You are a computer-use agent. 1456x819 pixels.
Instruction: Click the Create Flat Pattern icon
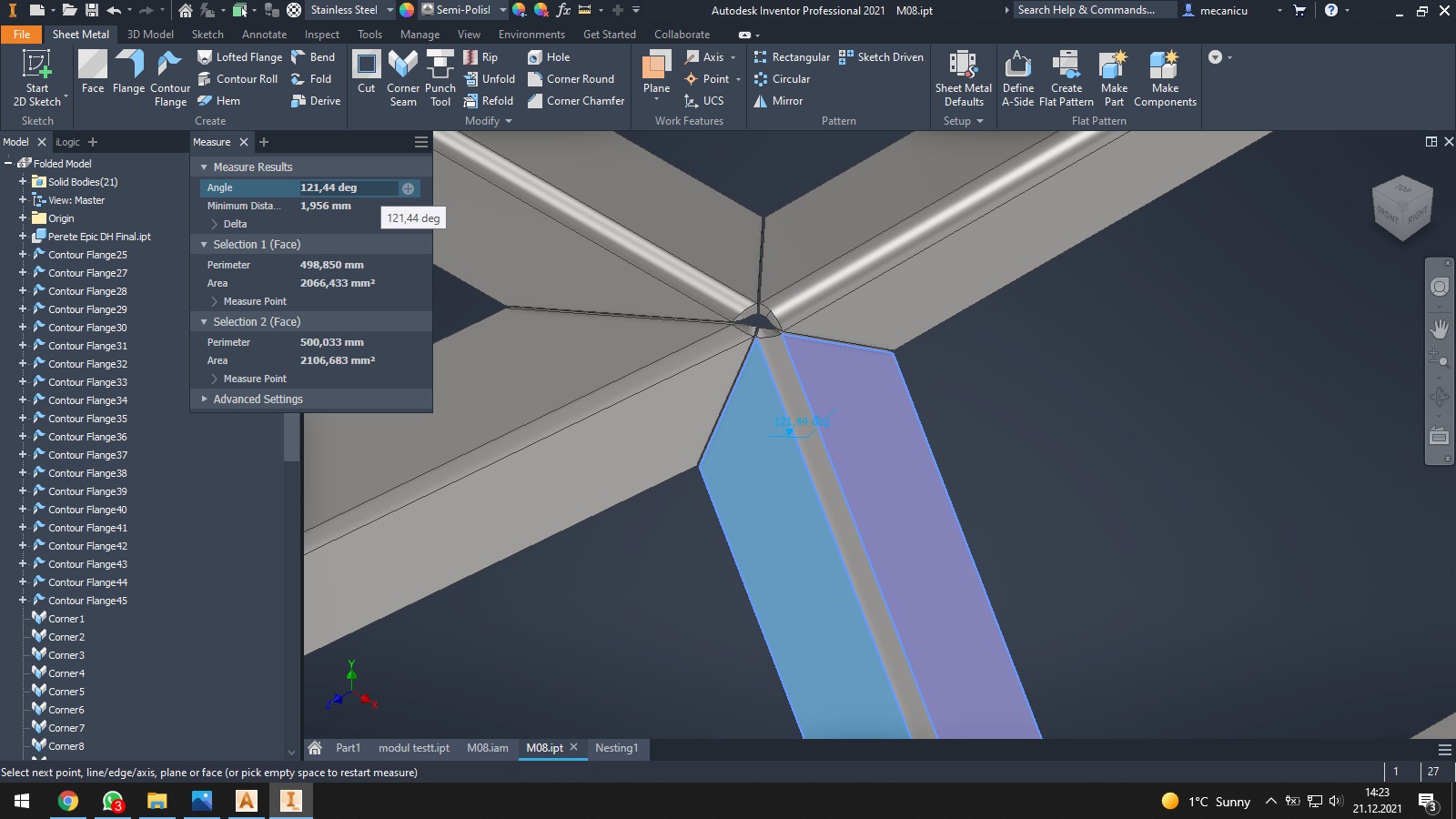1066,77
